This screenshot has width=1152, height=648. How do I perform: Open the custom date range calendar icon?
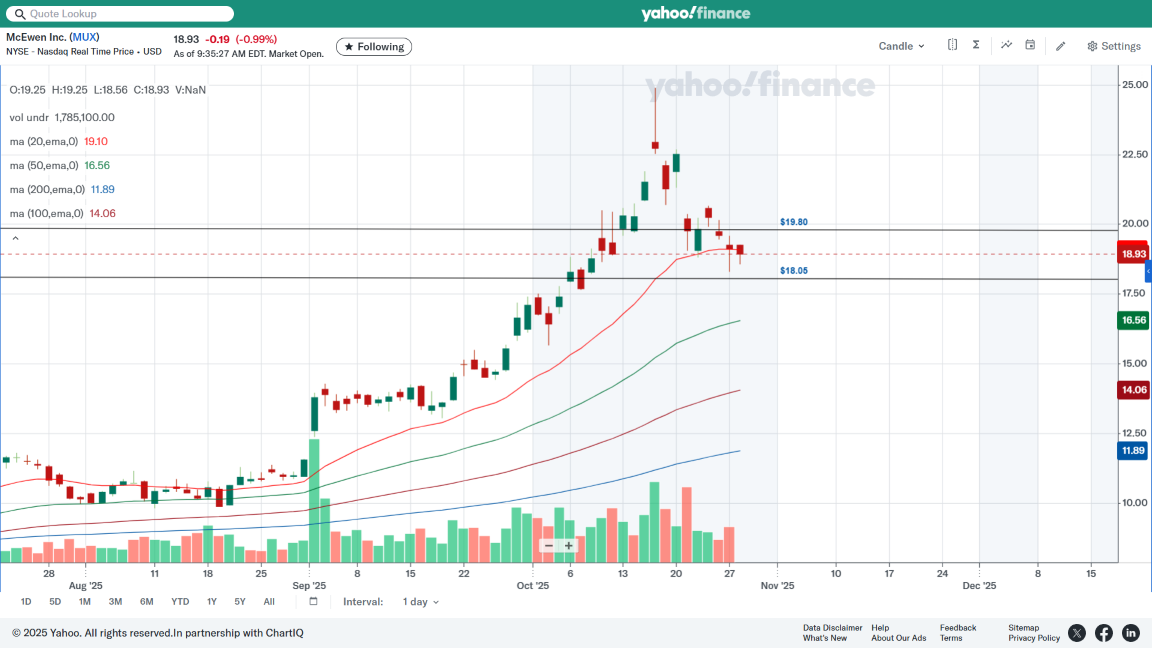coord(313,602)
